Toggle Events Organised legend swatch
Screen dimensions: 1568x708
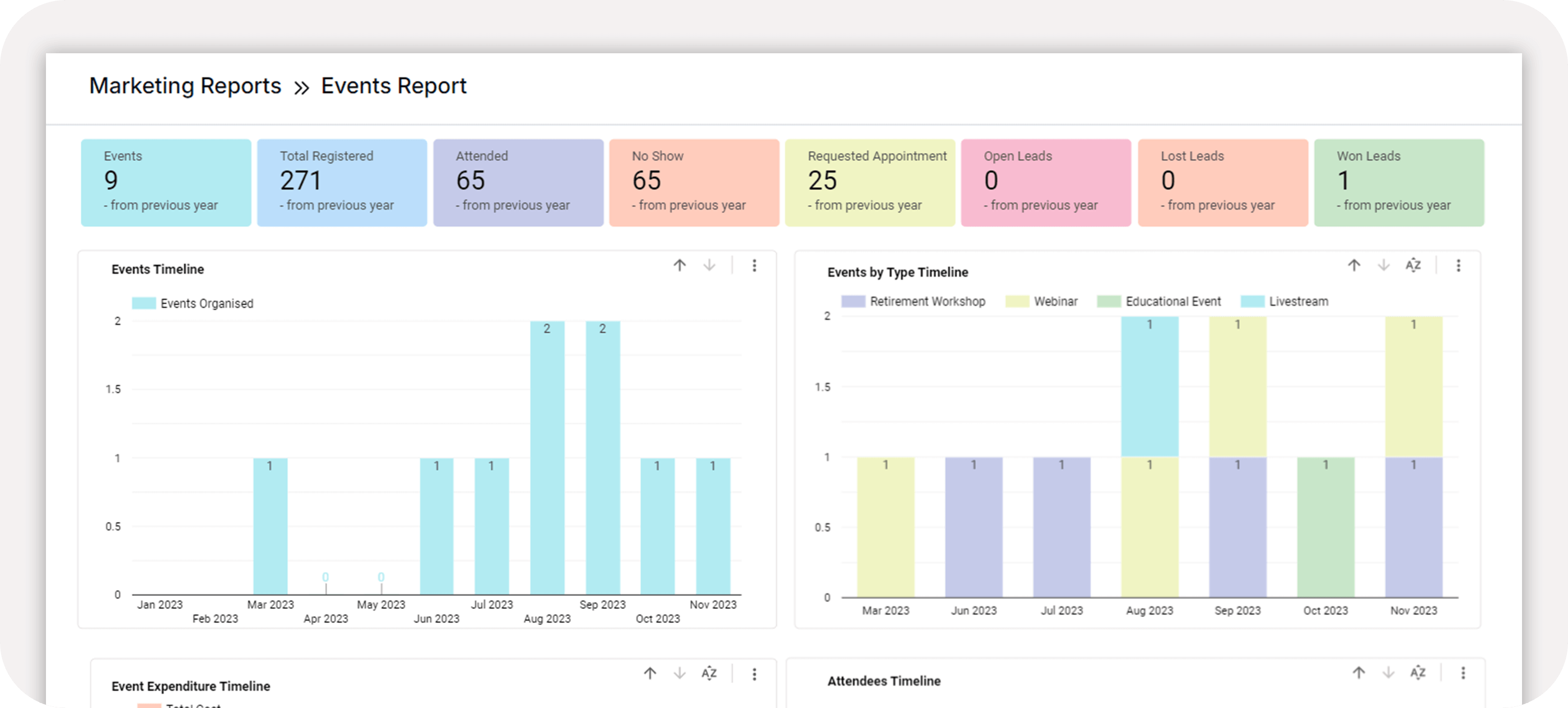pyautogui.click(x=145, y=303)
